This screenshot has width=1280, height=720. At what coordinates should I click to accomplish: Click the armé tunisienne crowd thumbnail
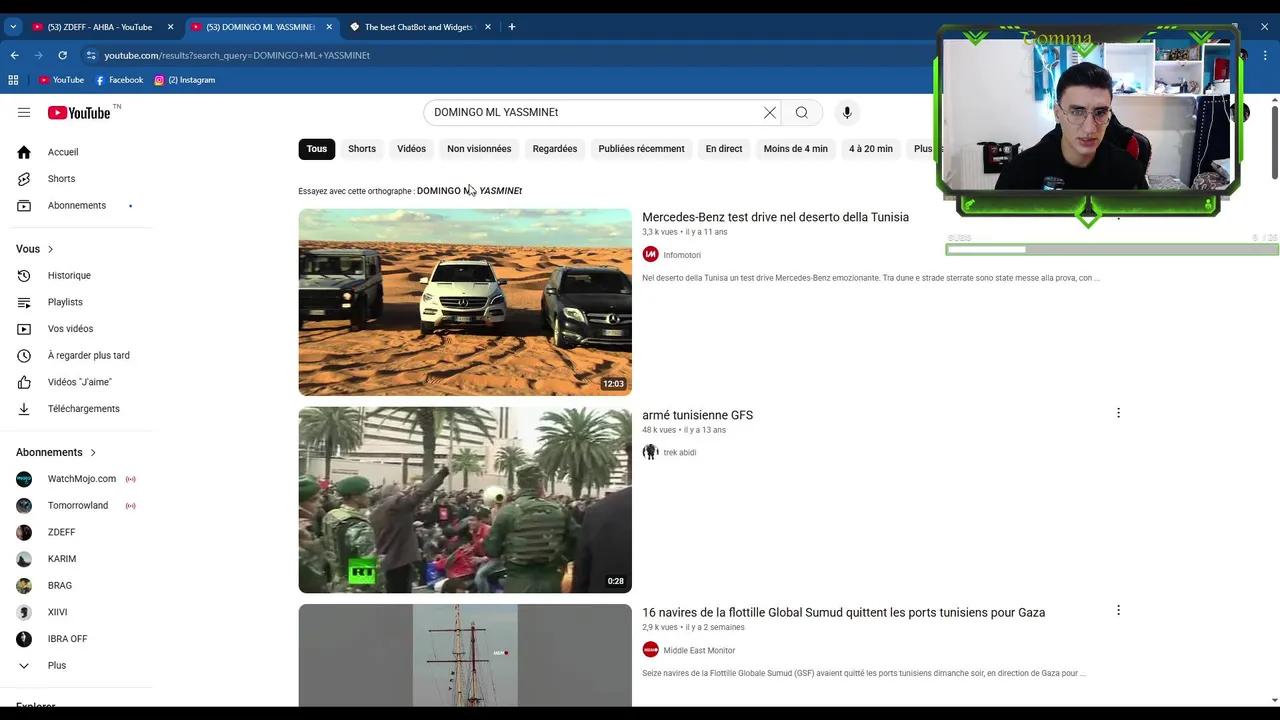point(465,500)
